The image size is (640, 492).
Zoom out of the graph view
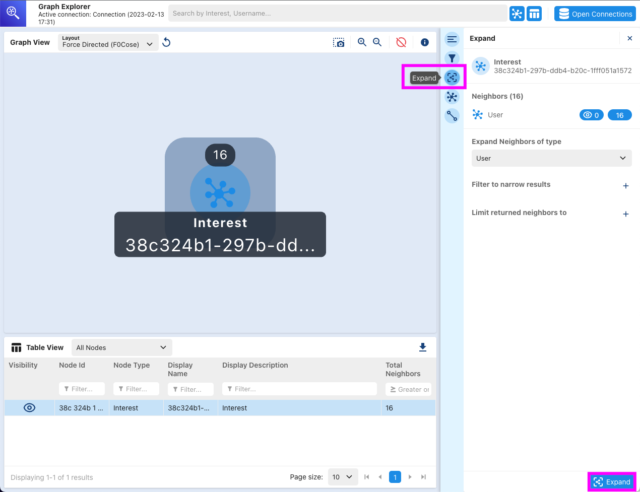click(x=377, y=43)
